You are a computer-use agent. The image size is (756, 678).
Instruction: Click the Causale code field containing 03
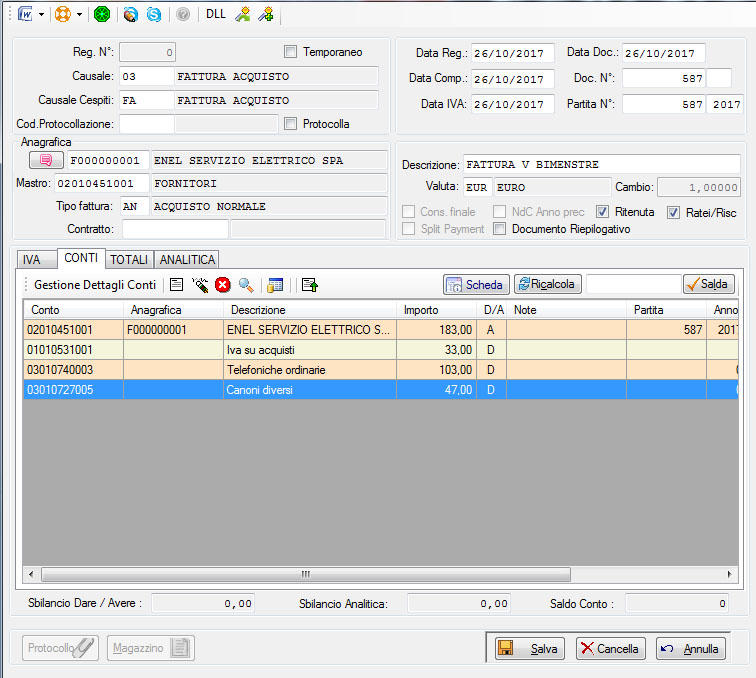[147, 76]
